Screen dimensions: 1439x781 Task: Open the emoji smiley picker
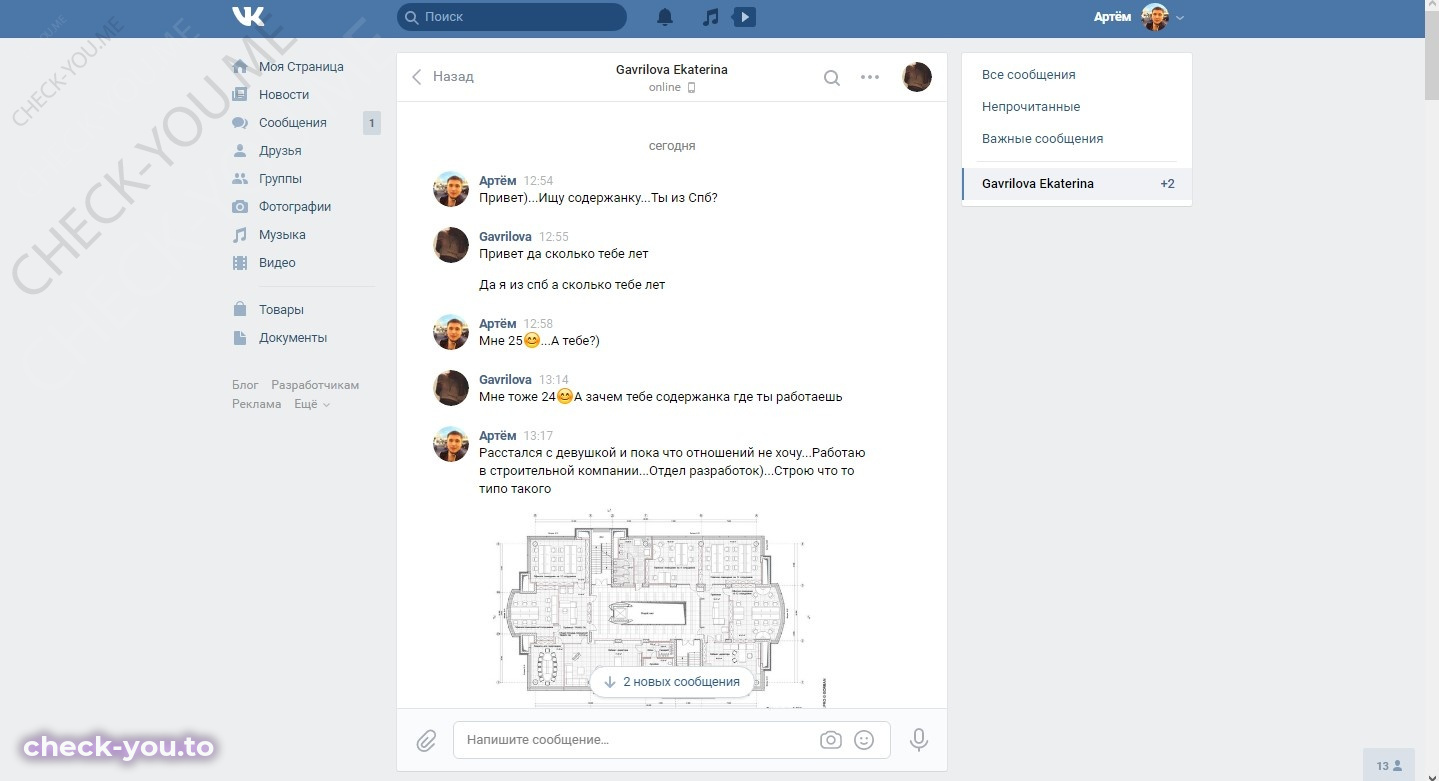pos(864,740)
